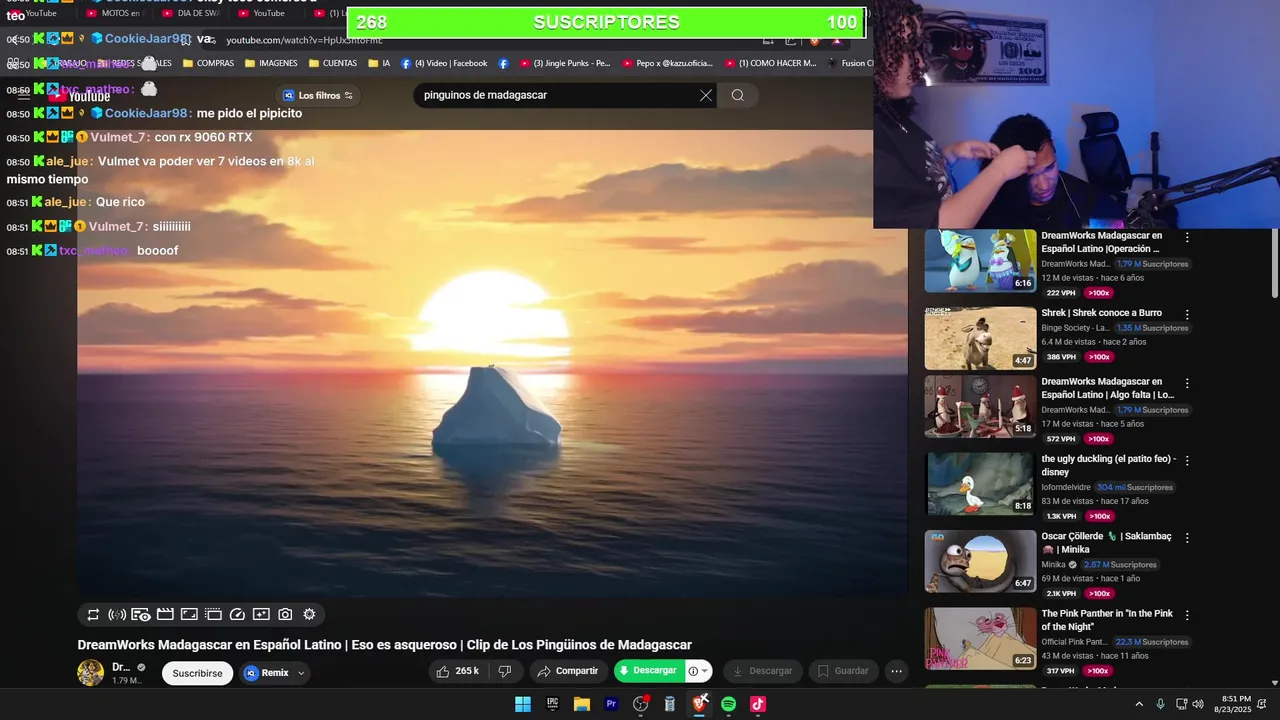The height and width of the screenshot is (720, 1280).
Task: Click the search magnifier button on YouTube
Action: [x=737, y=95]
